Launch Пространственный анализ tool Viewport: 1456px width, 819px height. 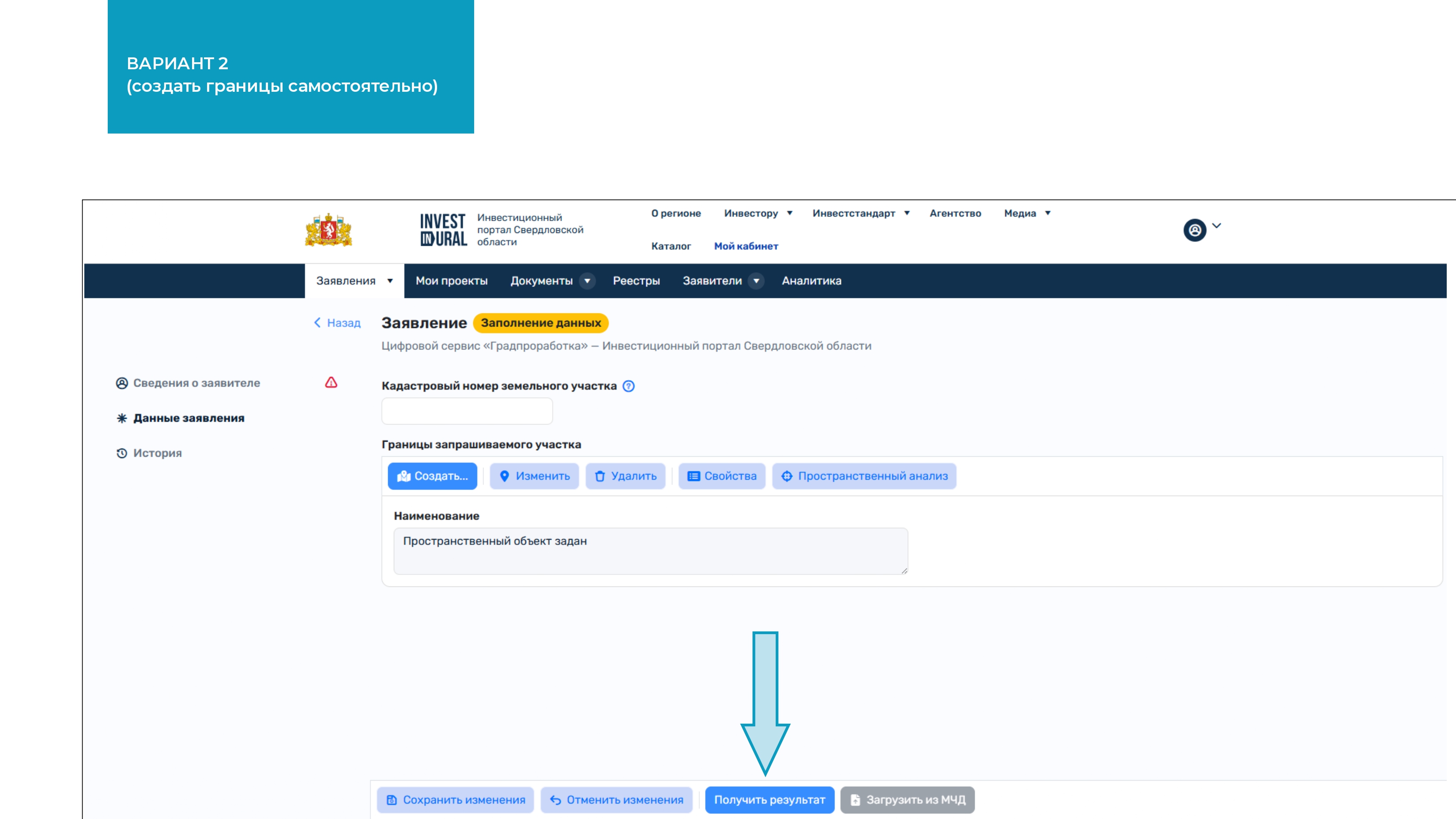864,476
